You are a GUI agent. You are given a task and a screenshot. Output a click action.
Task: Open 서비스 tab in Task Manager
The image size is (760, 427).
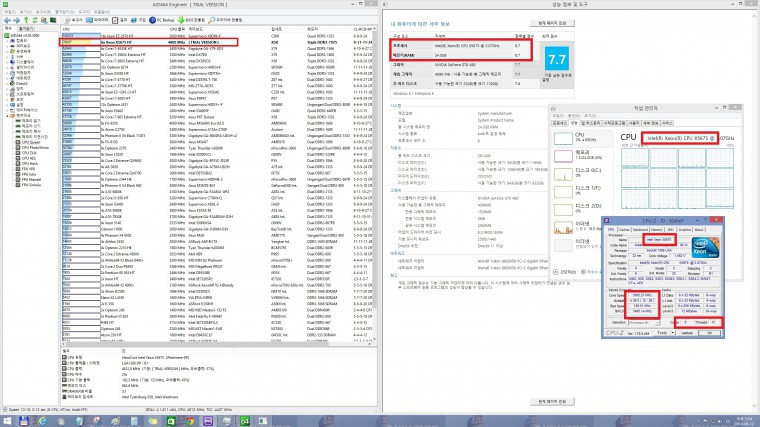click(x=667, y=123)
